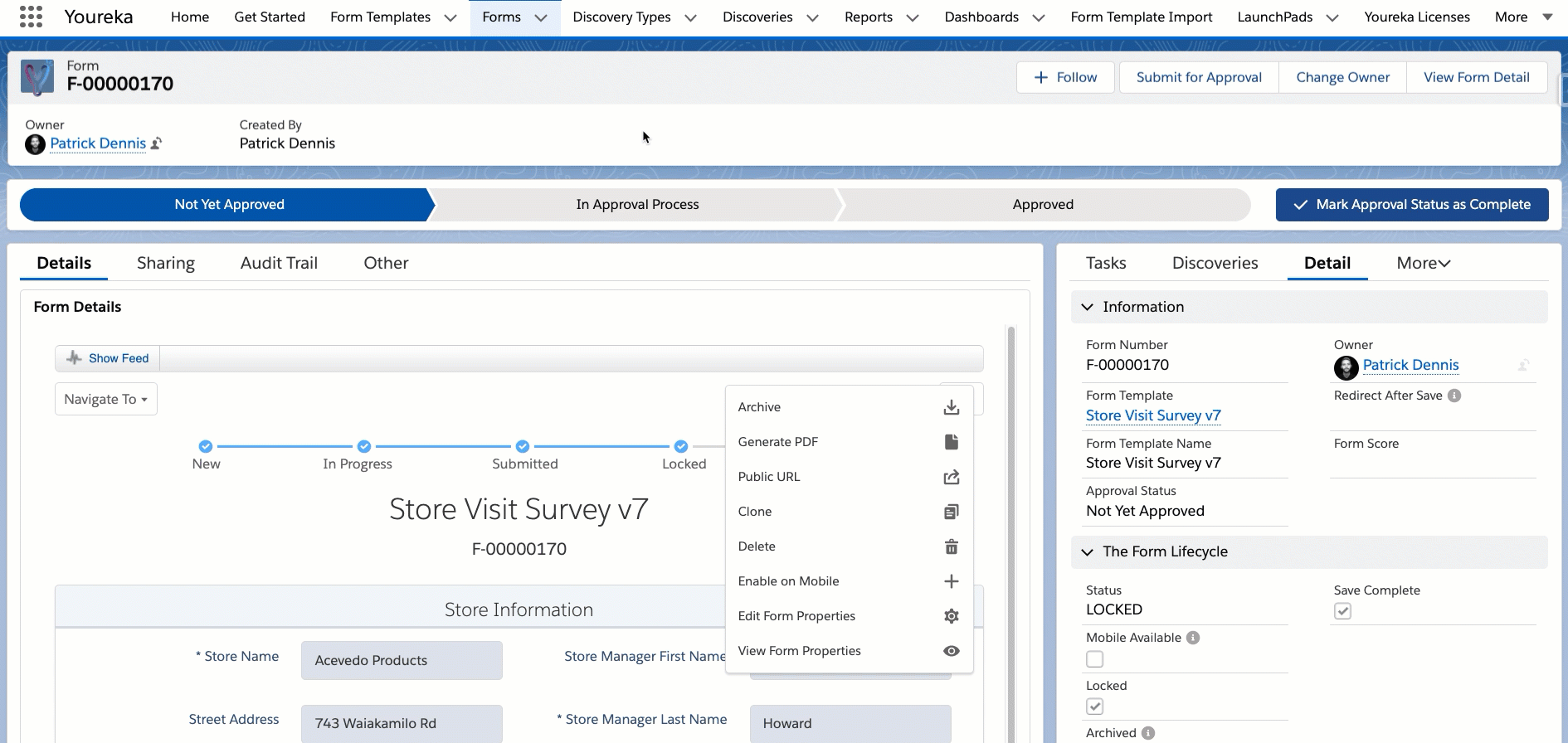Click the Redirect After Save info icon
This screenshot has height=743, width=1568.
[x=1454, y=396]
